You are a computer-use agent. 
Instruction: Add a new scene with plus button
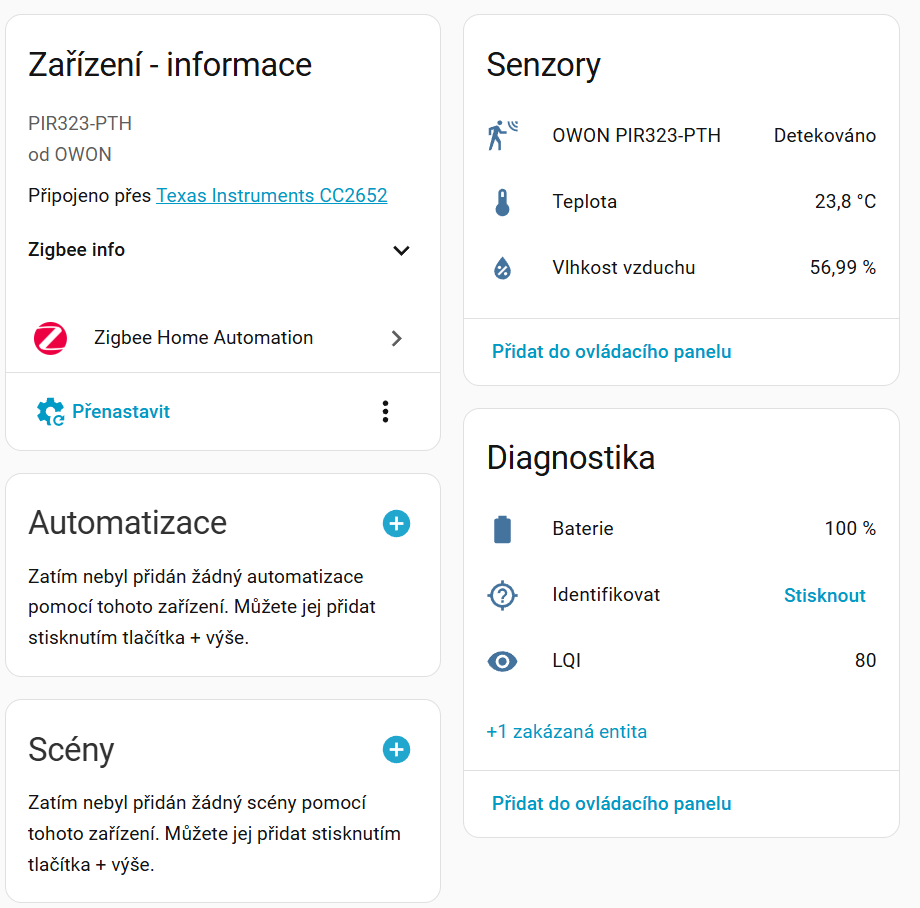(397, 750)
